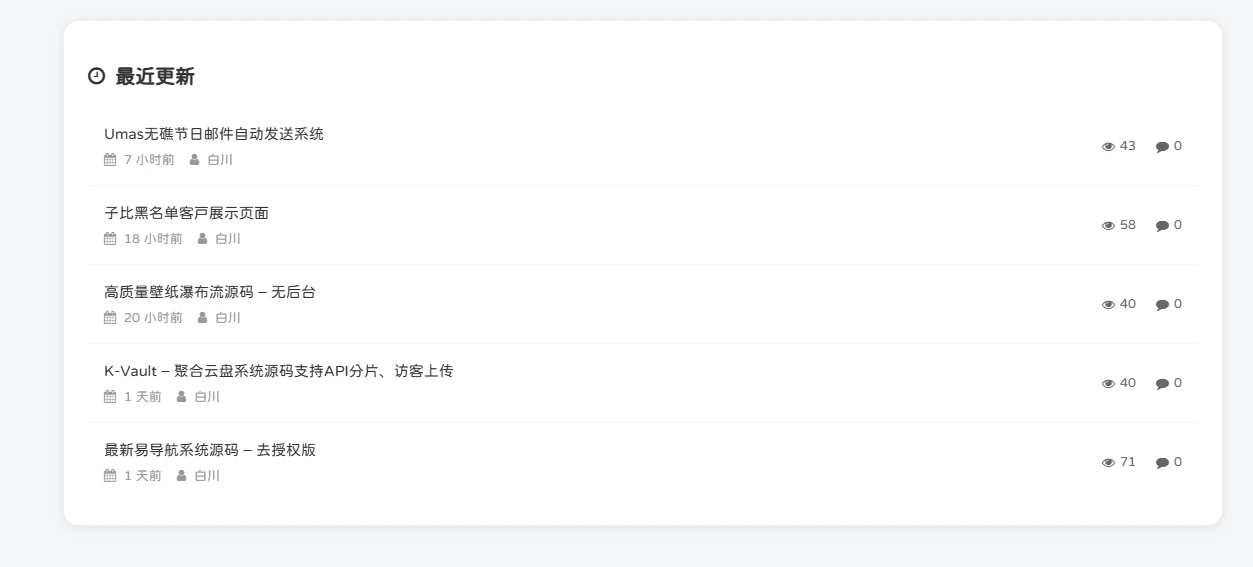Viewport: 1253px width, 567px height.
Task: Click the comment bubble on the 子比黑名单 post
Action: pos(1162,226)
